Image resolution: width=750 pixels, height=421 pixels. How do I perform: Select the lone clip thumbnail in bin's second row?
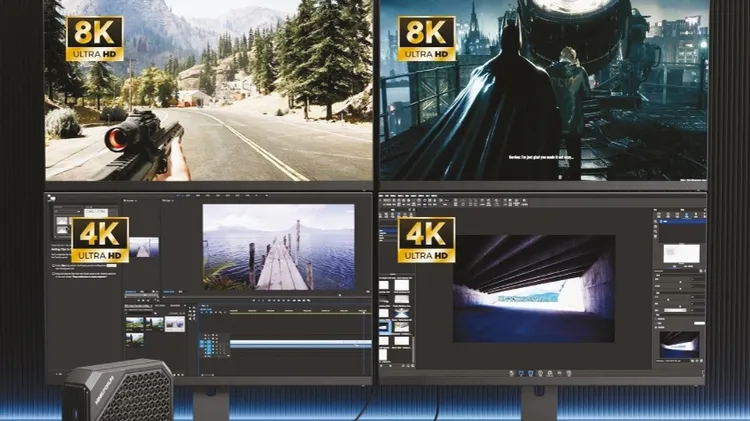point(135,340)
